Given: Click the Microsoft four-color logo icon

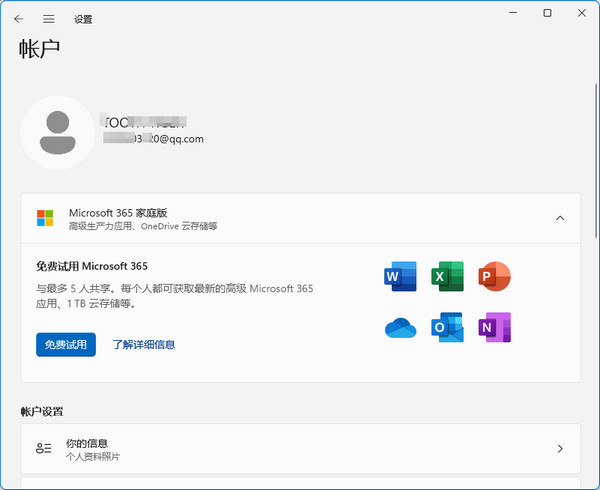Looking at the screenshot, I should [x=45, y=218].
